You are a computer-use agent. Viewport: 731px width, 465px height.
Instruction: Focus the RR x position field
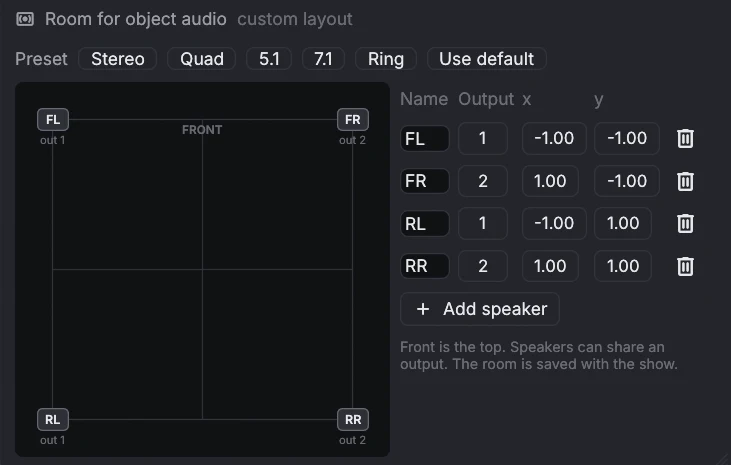point(550,266)
